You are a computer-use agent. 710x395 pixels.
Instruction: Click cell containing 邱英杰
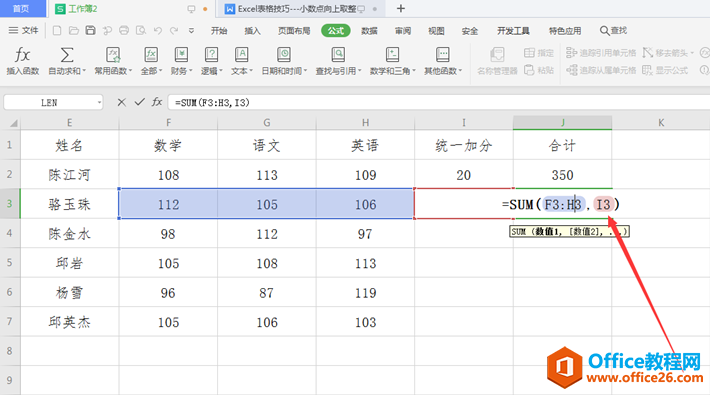(x=69, y=322)
